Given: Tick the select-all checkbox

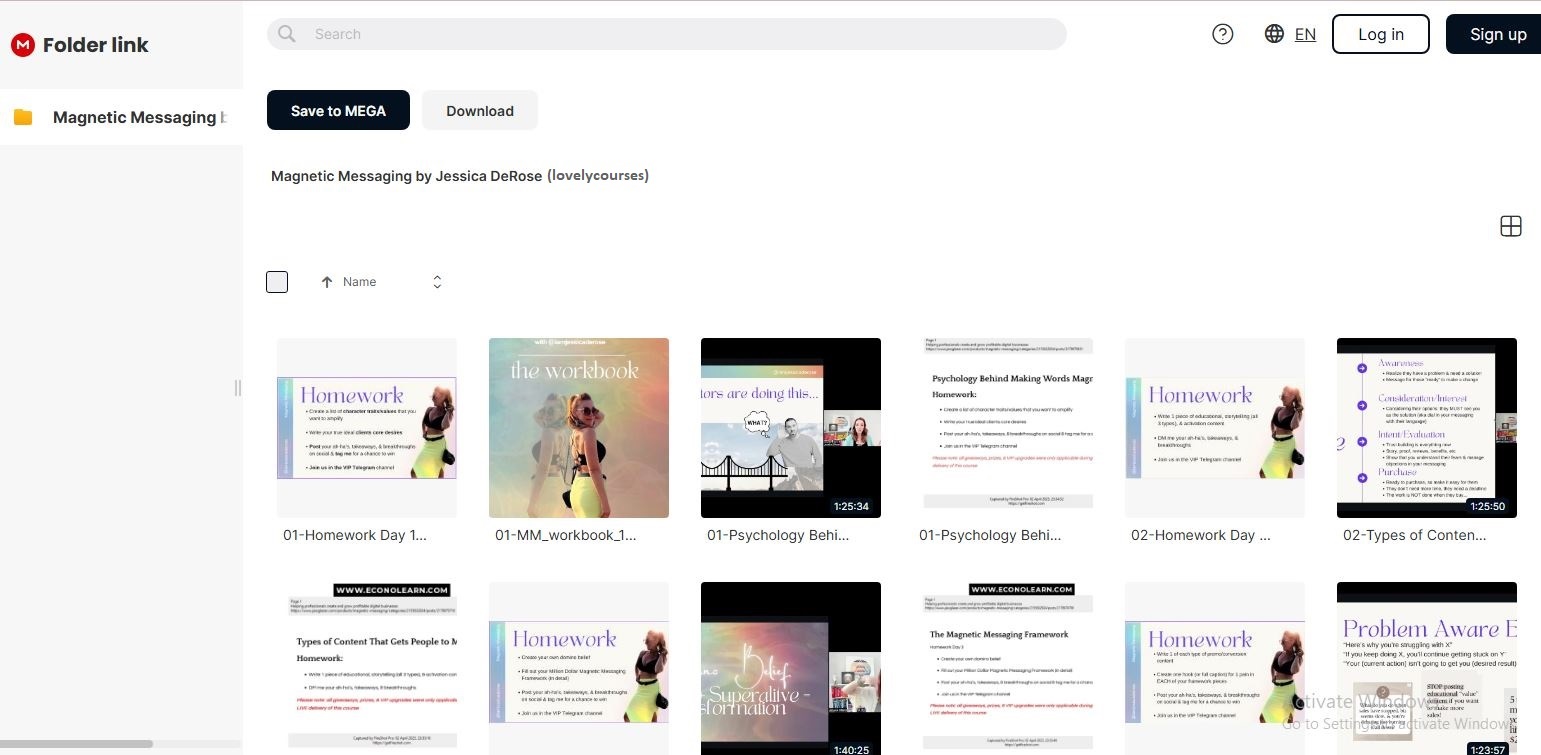Looking at the screenshot, I should point(277,282).
